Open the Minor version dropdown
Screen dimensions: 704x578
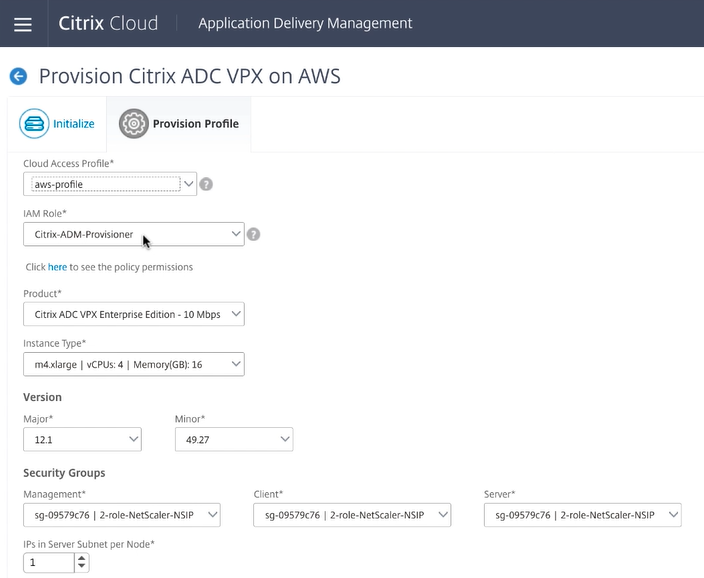pos(233,439)
